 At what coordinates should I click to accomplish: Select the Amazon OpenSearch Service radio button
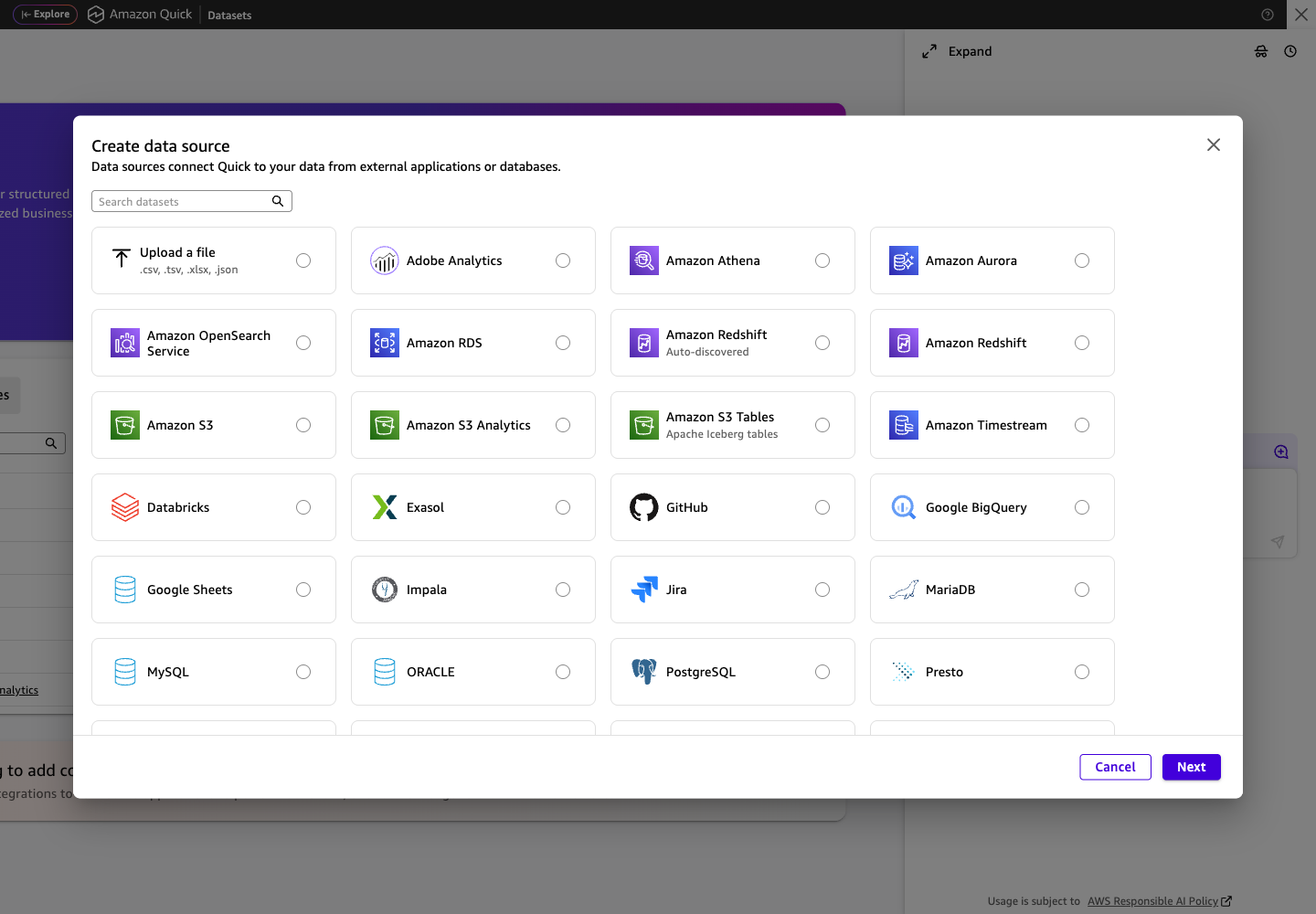coord(303,343)
